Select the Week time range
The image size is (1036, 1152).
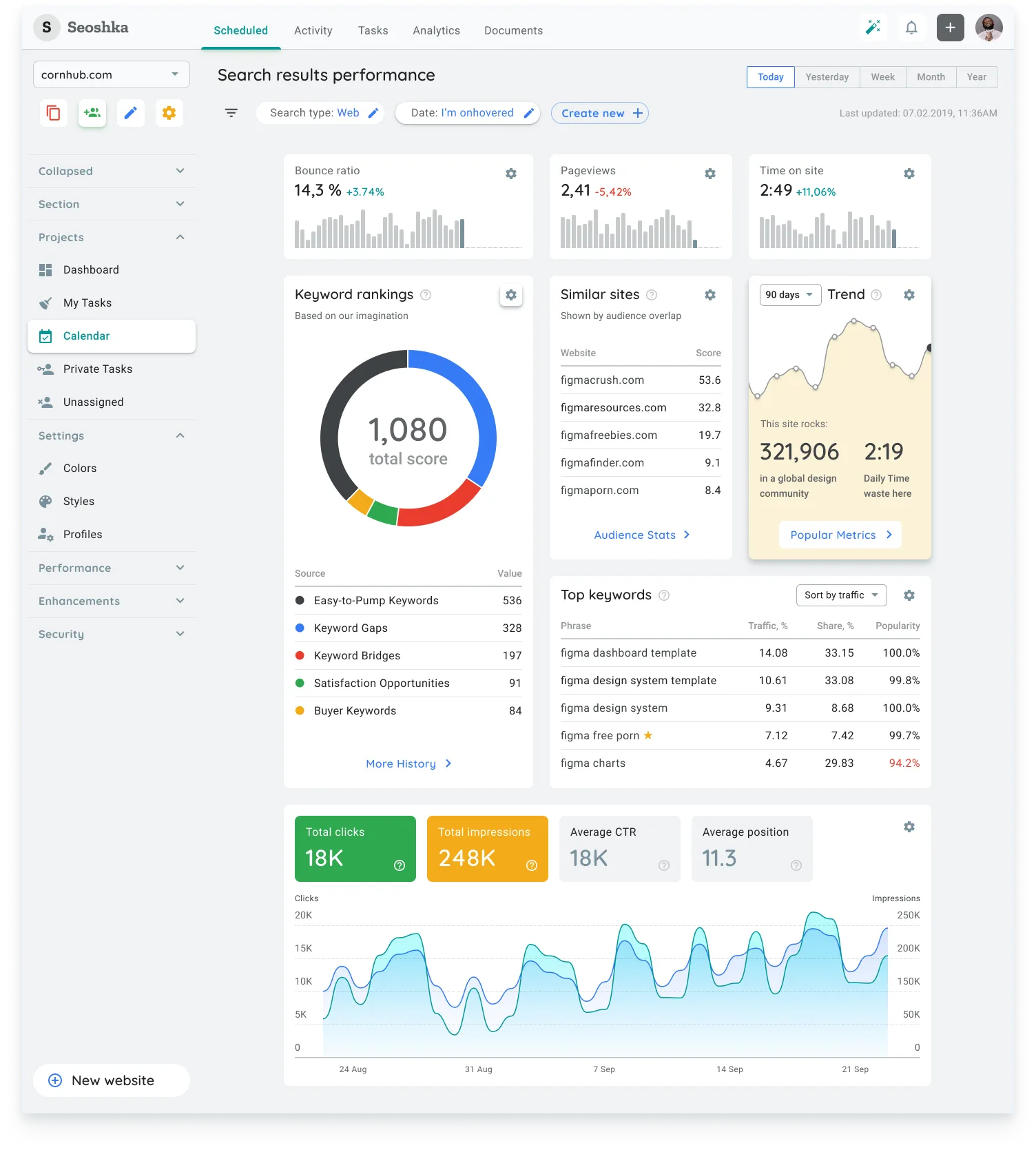click(882, 77)
